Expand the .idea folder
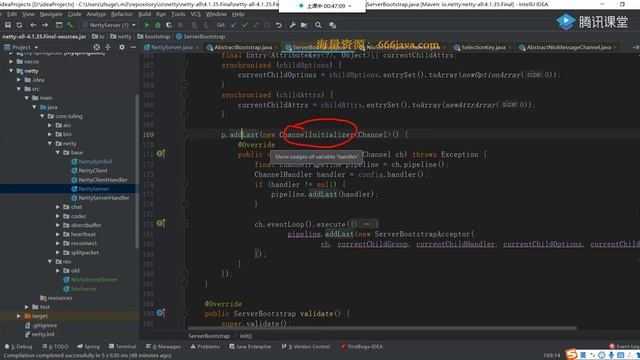Image resolution: width=640 pixels, height=360 pixels. 19,80
